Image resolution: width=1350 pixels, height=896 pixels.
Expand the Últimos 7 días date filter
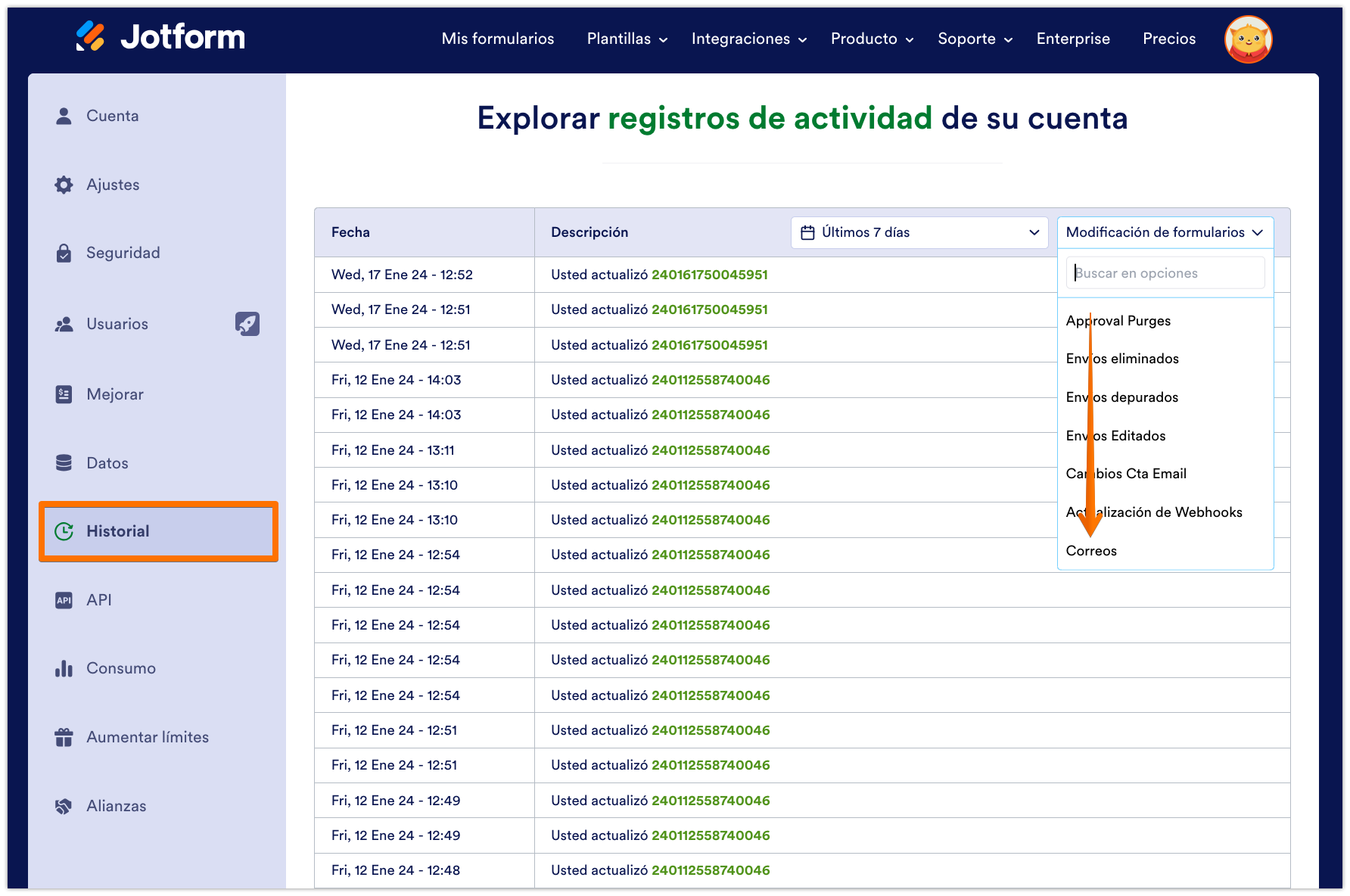(x=919, y=232)
